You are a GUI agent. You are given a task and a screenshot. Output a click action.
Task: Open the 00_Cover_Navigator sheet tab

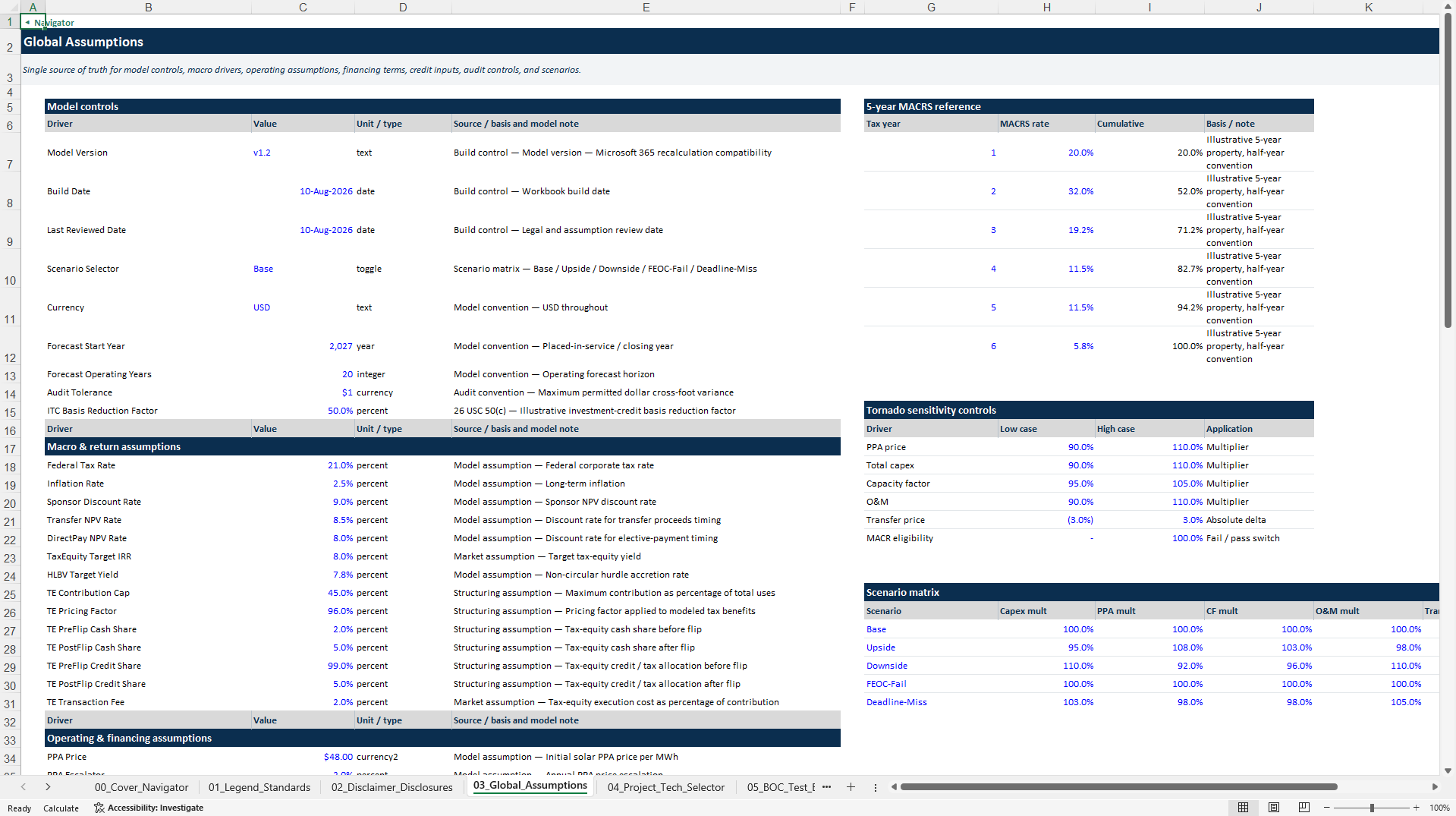(141, 787)
